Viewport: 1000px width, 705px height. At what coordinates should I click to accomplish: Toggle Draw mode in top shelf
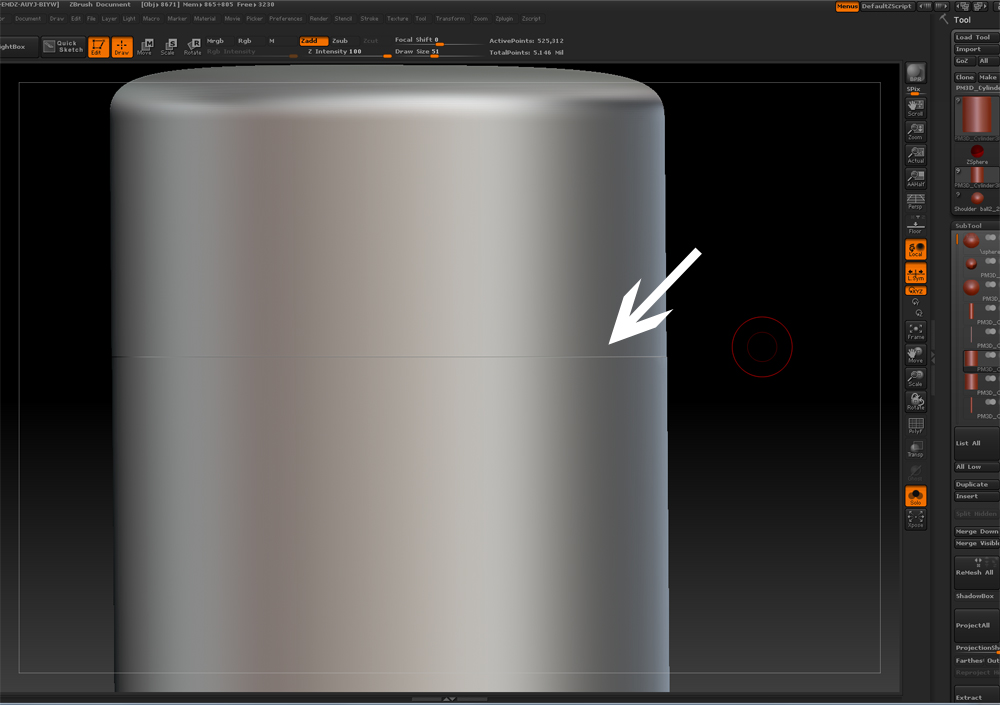coord(122,47)
